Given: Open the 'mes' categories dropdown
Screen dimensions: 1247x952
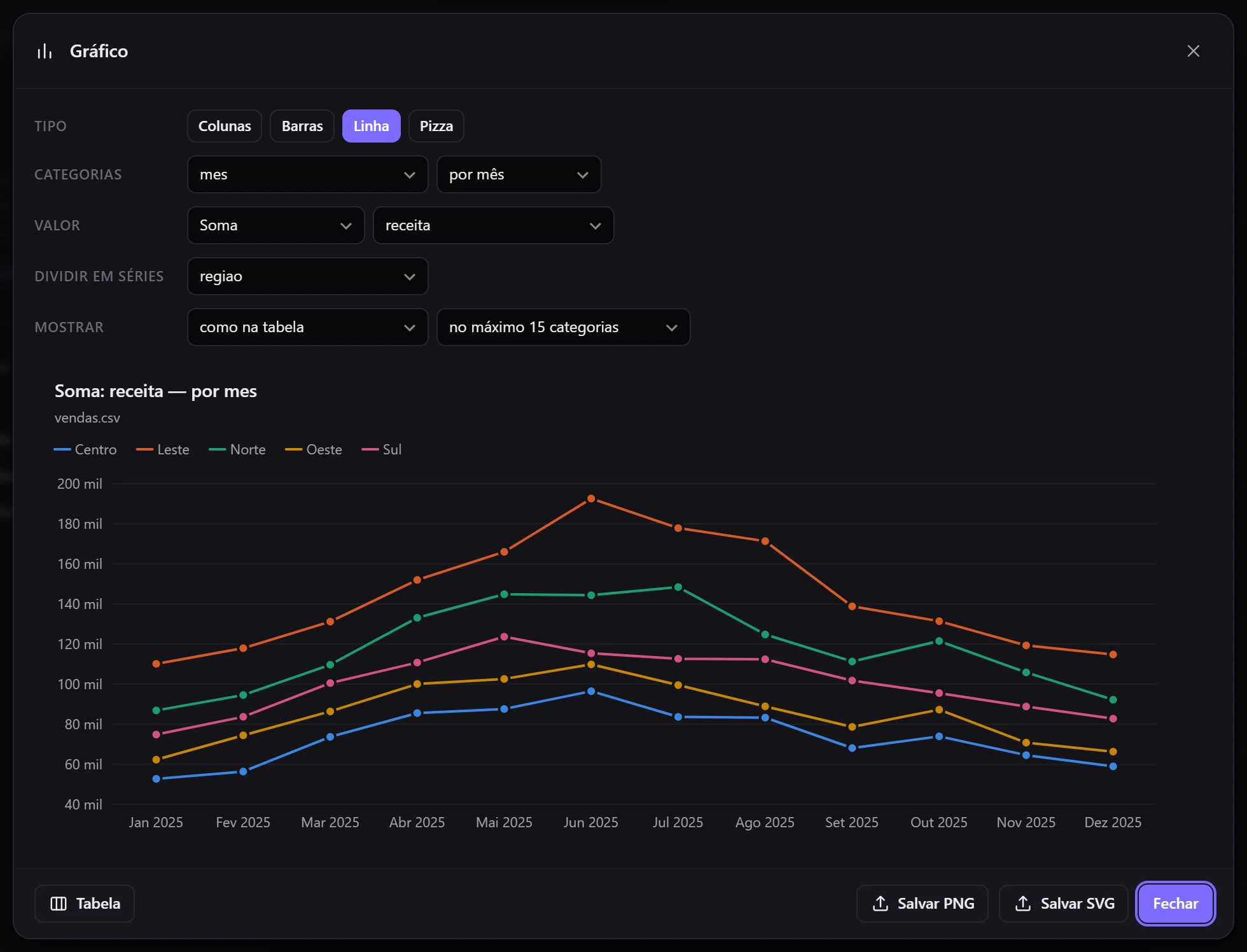Looking at the screenshot, I should click(x=308, y=174).
